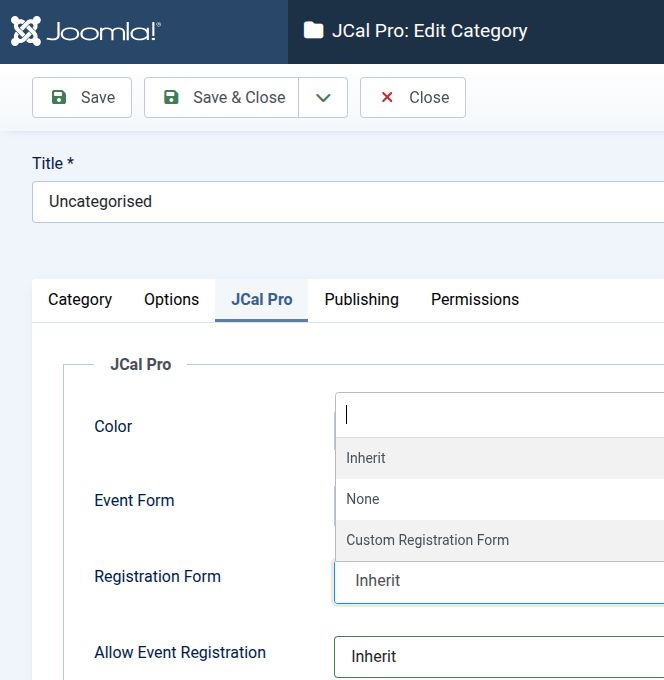Click the Save & Close button
The height and width of the screenshot is (680, 664).
click(x=221, y=98)
